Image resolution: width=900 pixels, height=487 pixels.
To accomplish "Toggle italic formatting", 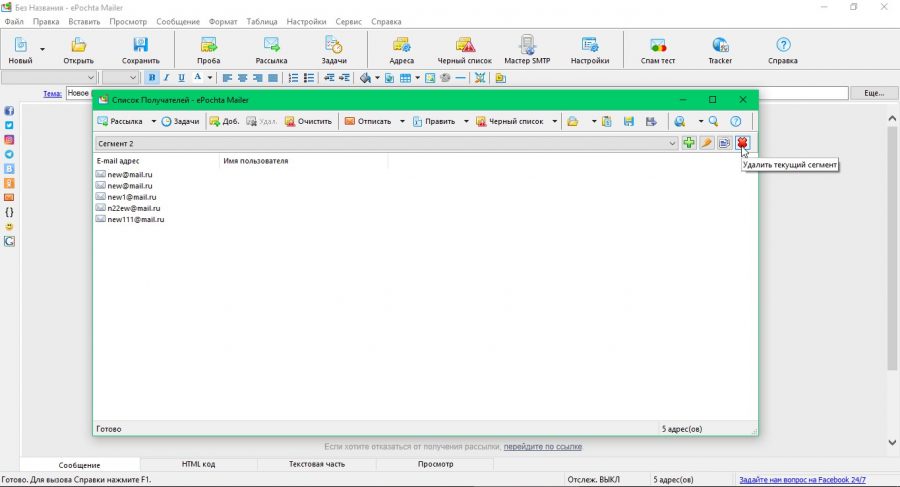I will pyautogui.click(x=166, y=78).
